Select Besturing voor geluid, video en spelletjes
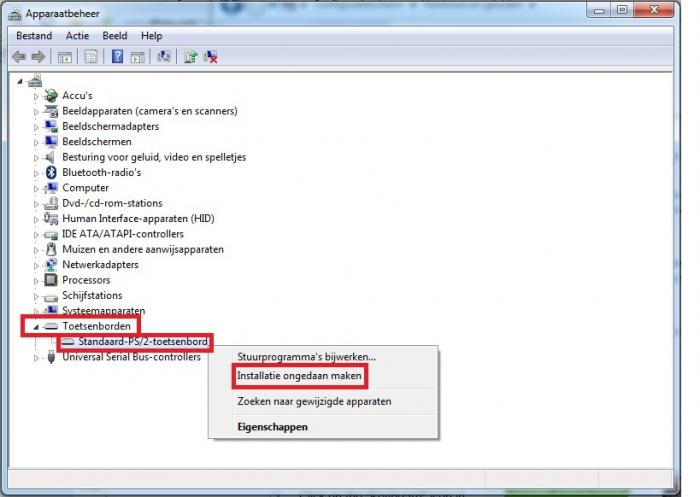Viewport: 700px width, 497px height. [154, 157]
